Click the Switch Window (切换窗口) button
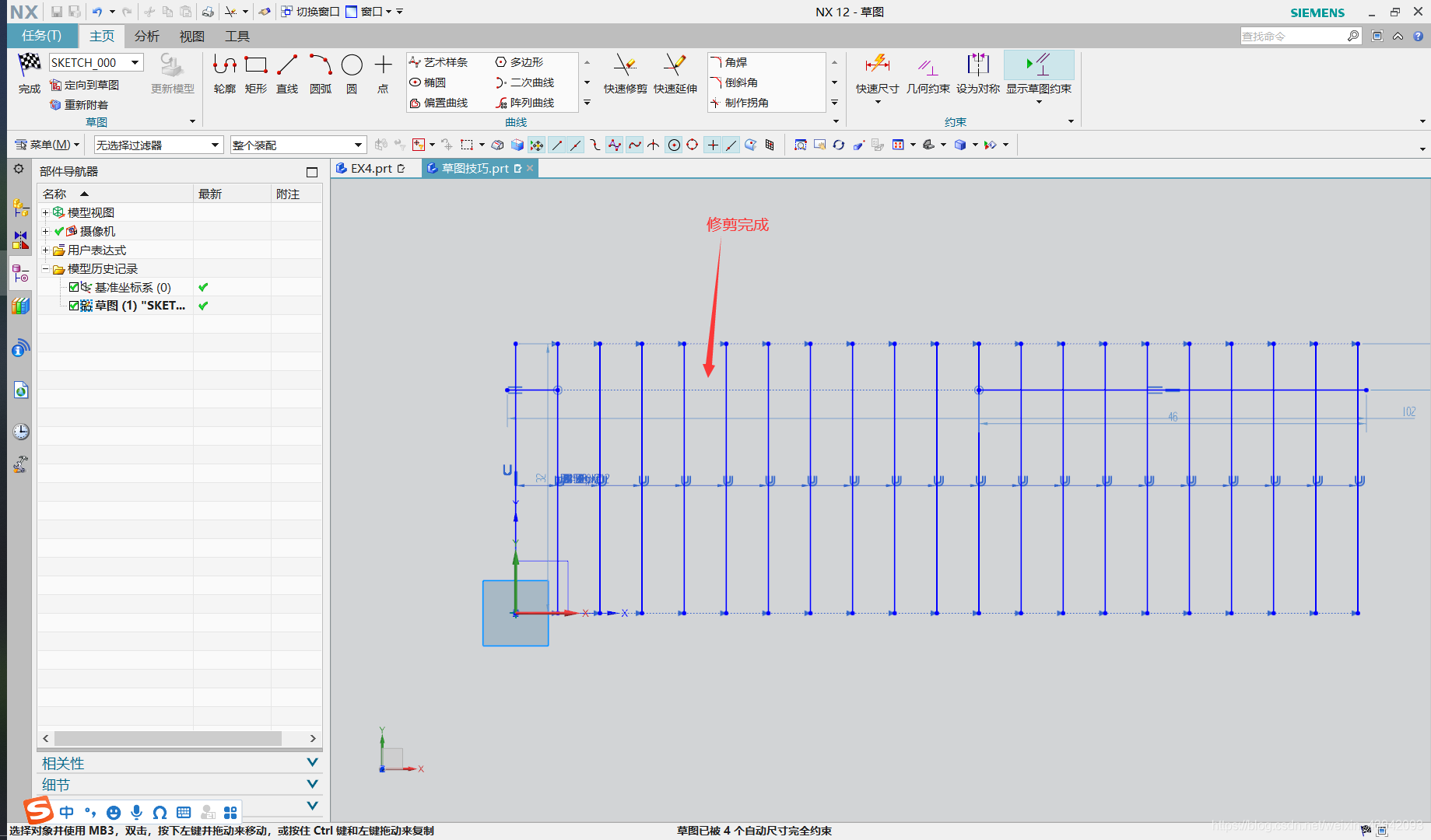1431x840 pixels. pyautogui.click(x=310, y=12)
